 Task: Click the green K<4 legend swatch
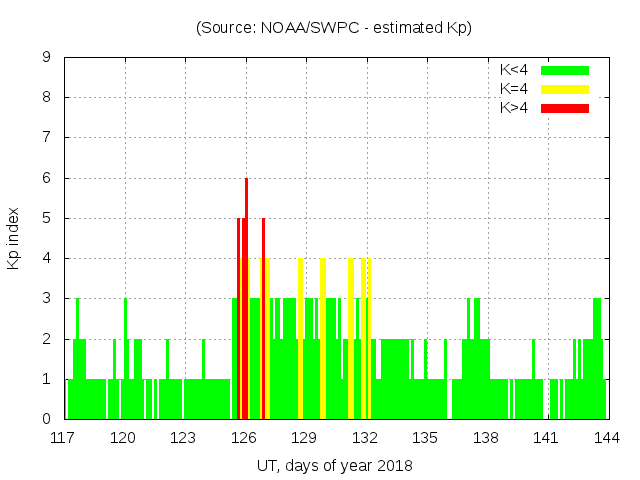click(565, 70)
